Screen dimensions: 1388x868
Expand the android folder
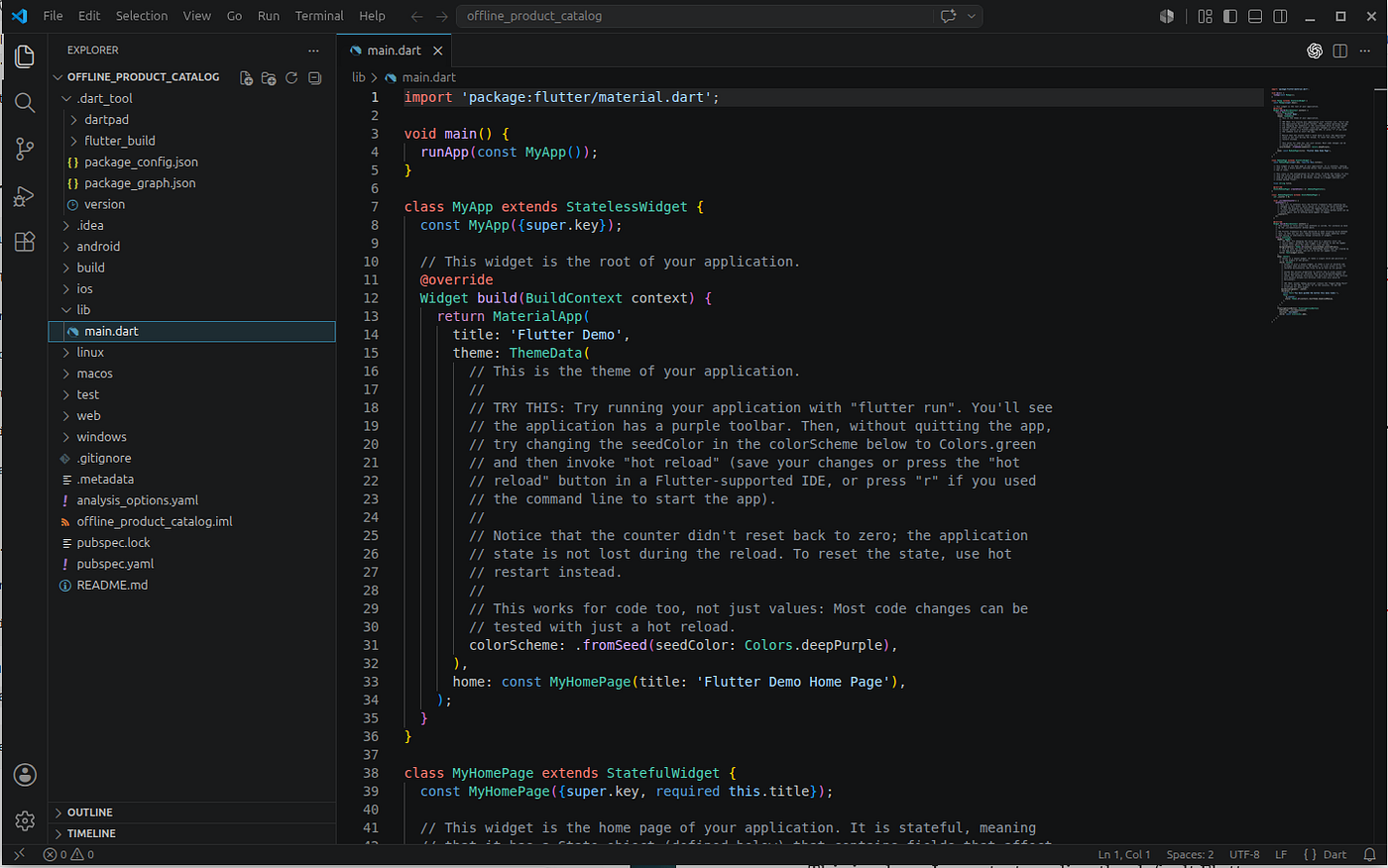click(x=66, y=247)
